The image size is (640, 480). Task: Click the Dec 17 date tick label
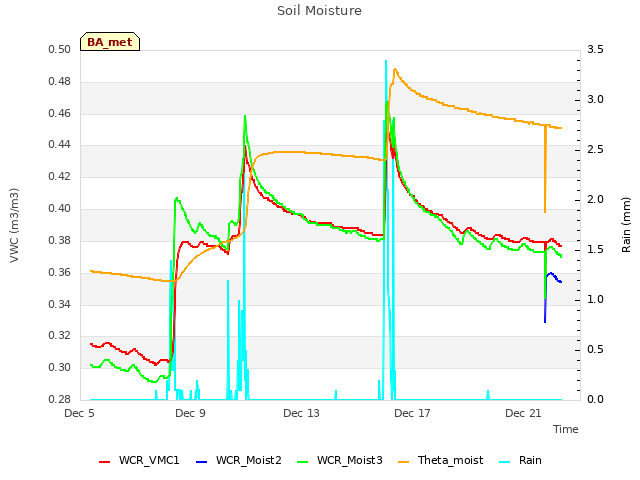(x=412, y=413)
